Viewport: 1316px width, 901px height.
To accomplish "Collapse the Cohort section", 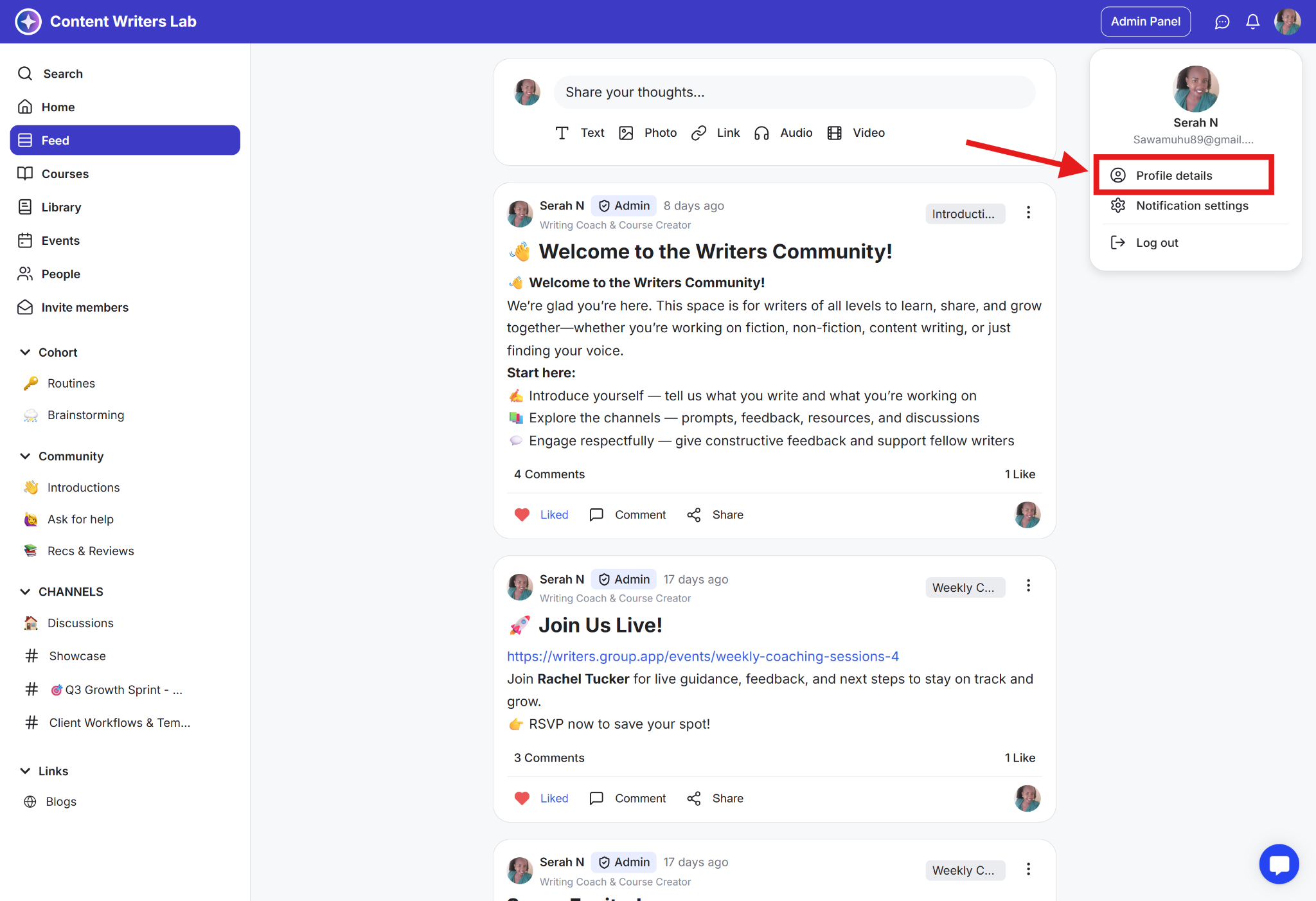I will 25,352.
